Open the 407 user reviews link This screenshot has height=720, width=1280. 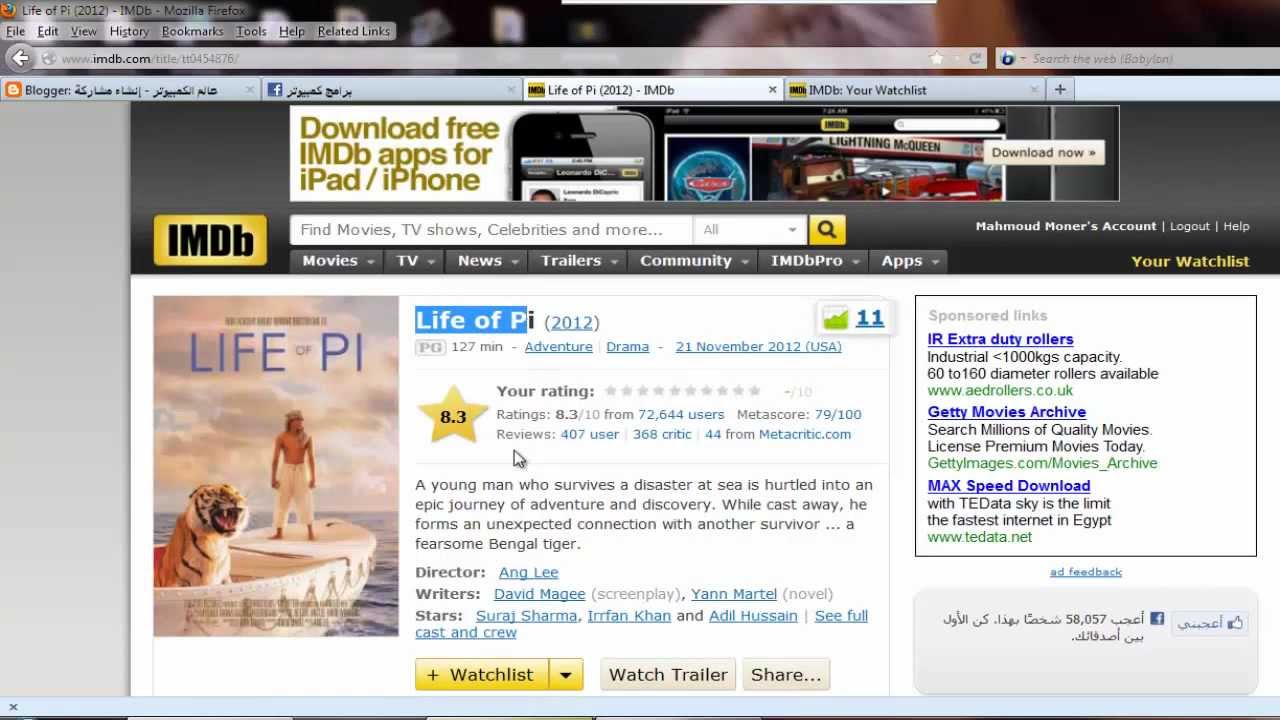click(589, 435)
